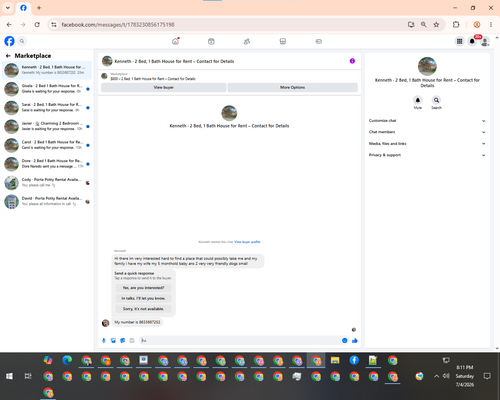The height and width of the screenshot is (400, 500).
Task: Open the notifications bell icon
Action: click(472, 41)
